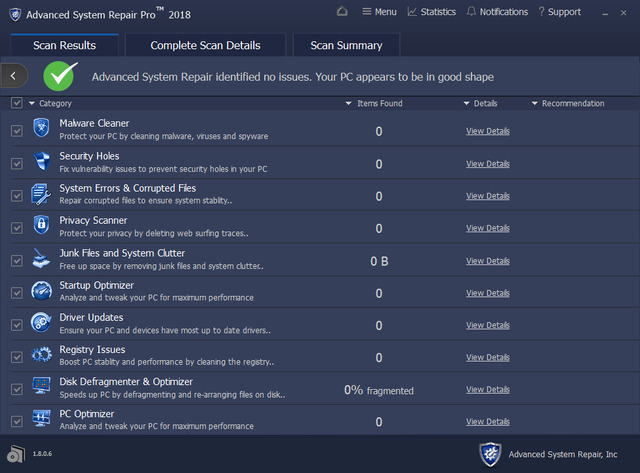This screenshot has width=640, height=473.
Task: Click the Malware Cleaner shield icon
Action: pos(41,129)
